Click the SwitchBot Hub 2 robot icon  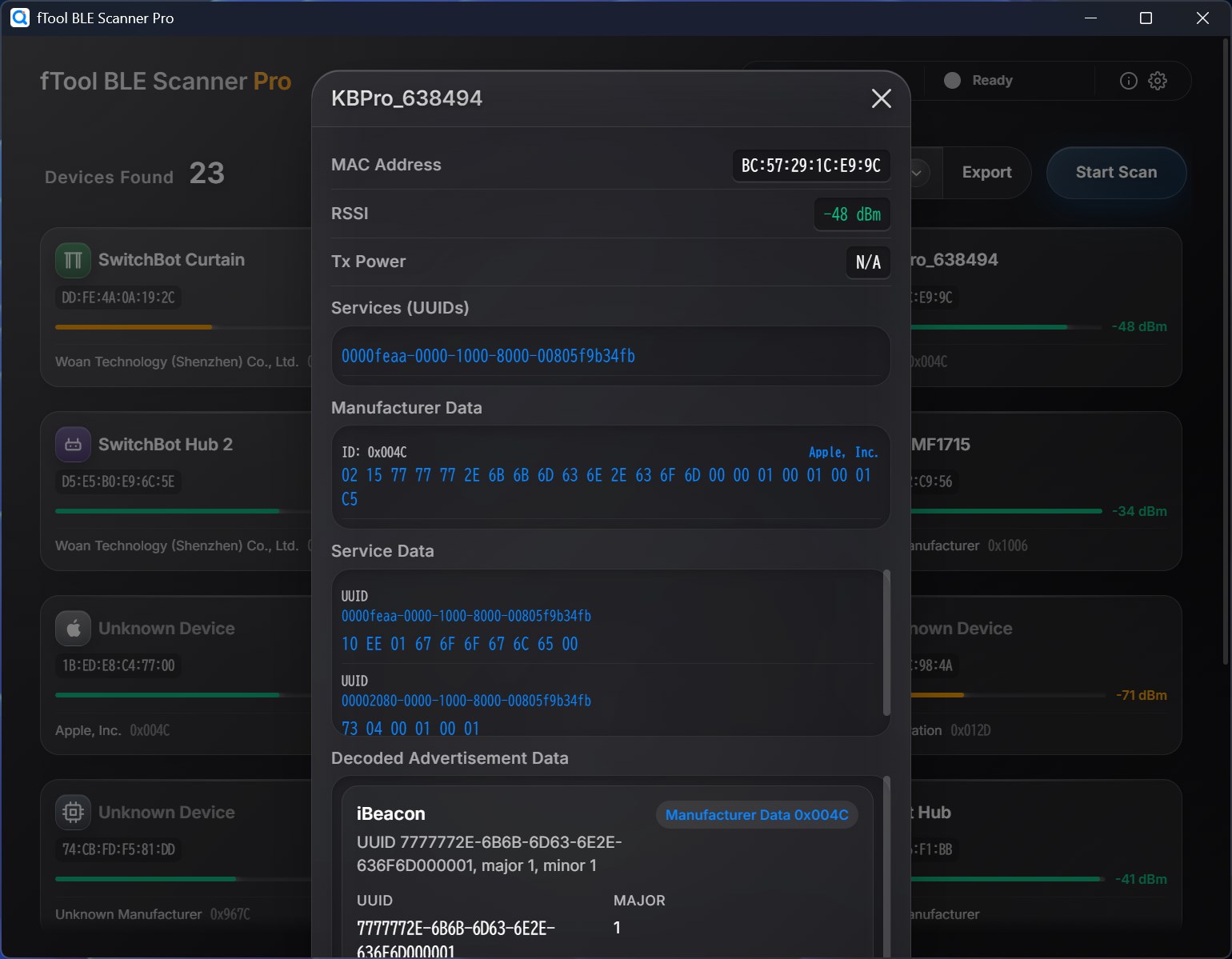click(x=73, y=444)
